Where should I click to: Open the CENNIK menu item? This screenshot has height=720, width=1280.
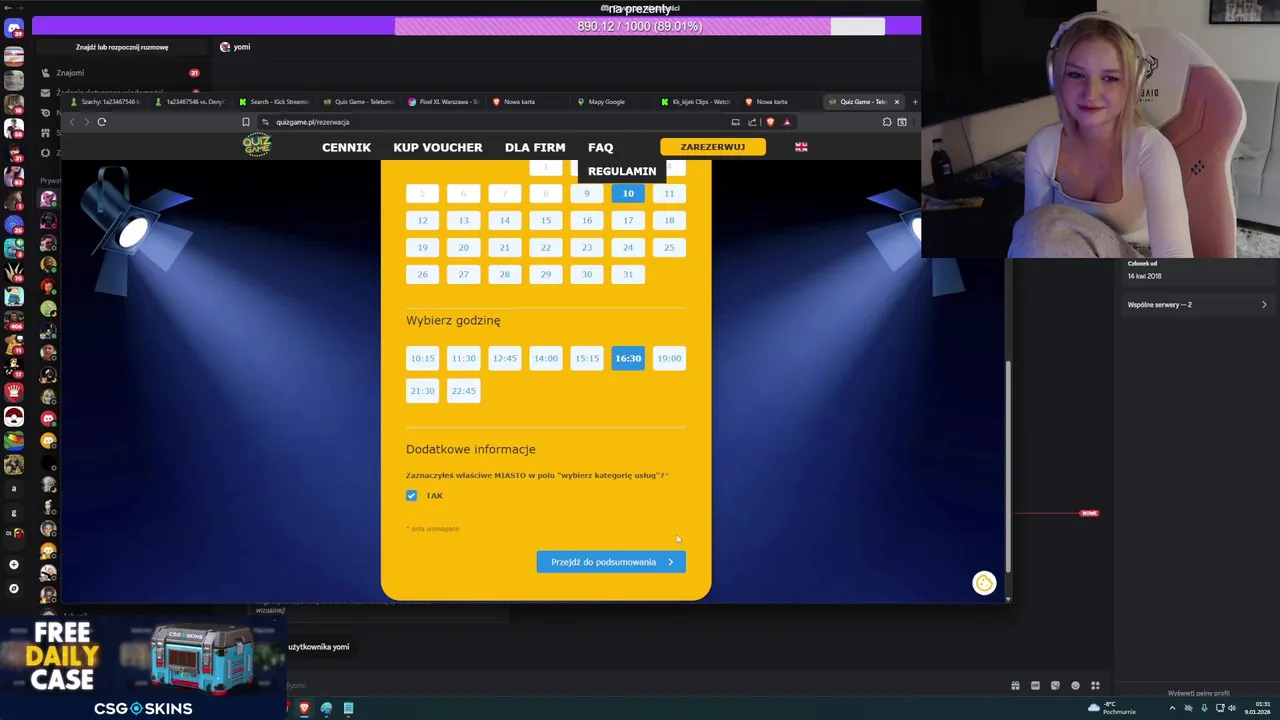(x=346, y=147)
